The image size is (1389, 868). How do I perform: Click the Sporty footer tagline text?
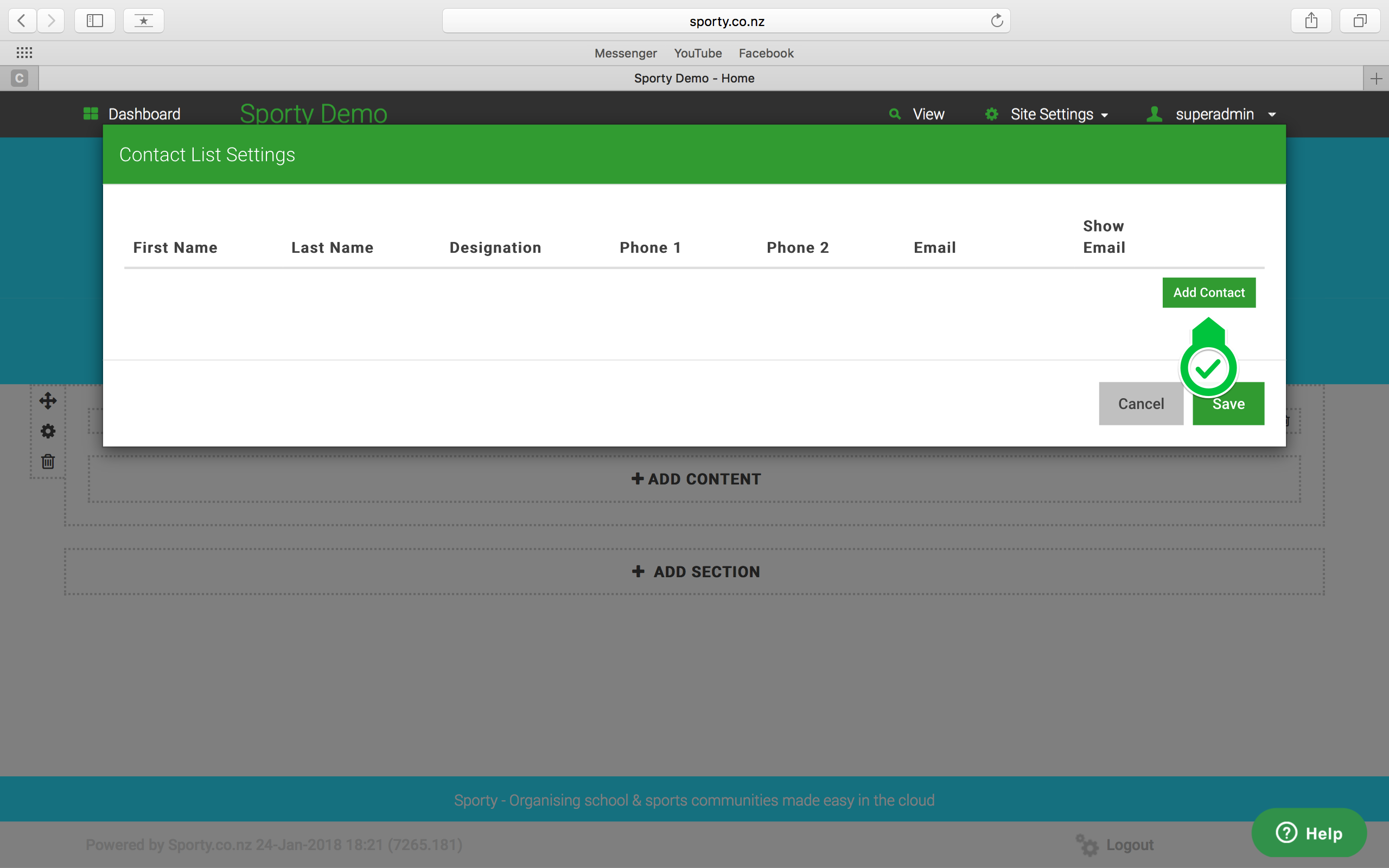(694, 800)
